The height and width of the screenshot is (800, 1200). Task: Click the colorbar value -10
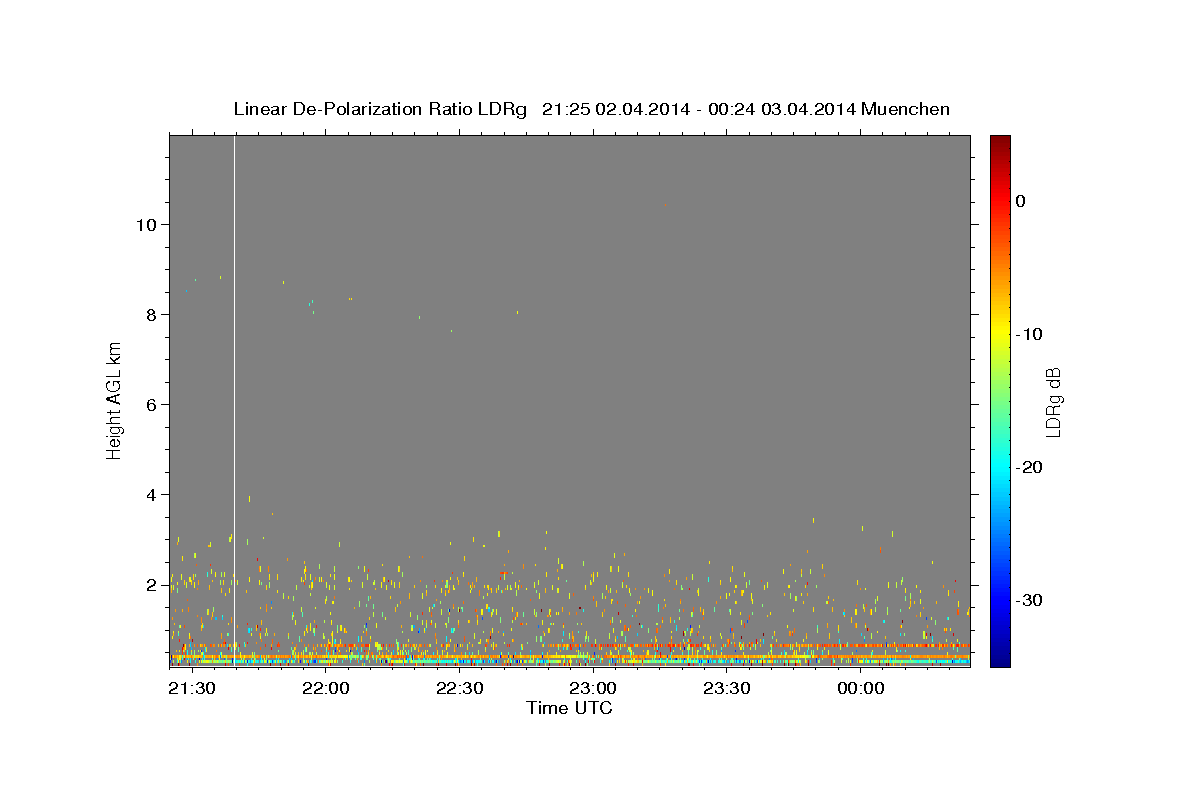pos(1030,334)
